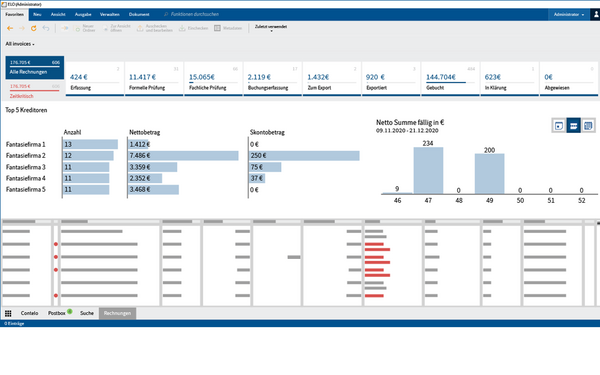
Task: Click the orange back arrow icon
Action: (10, 28)
